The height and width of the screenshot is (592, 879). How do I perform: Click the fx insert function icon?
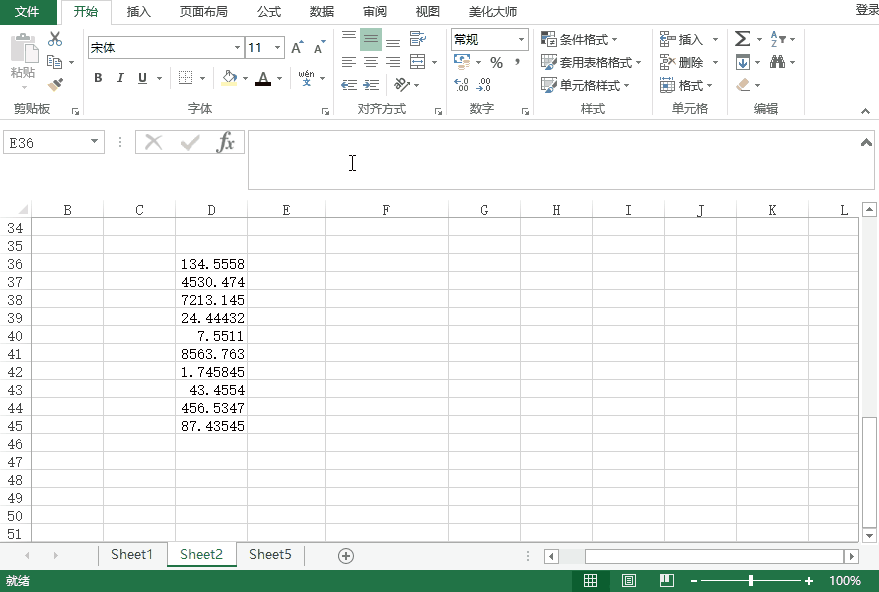225,142
